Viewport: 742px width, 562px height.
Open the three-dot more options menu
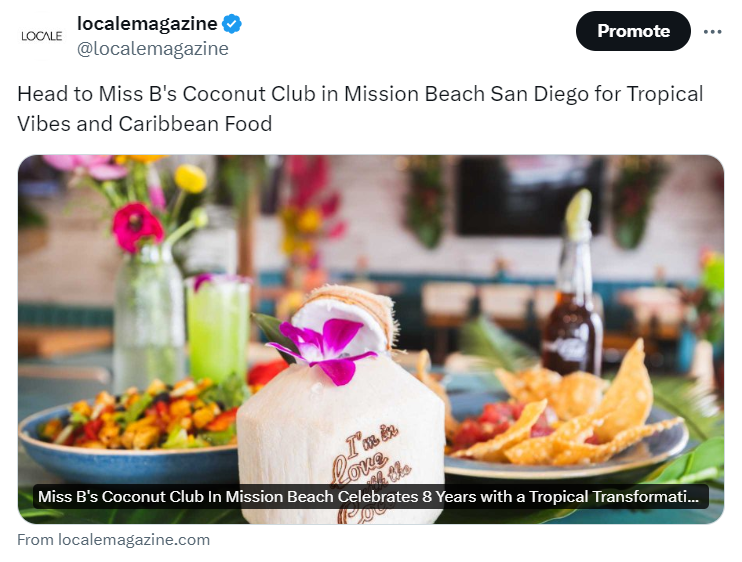pyautogui.click(x=712, y=32)
